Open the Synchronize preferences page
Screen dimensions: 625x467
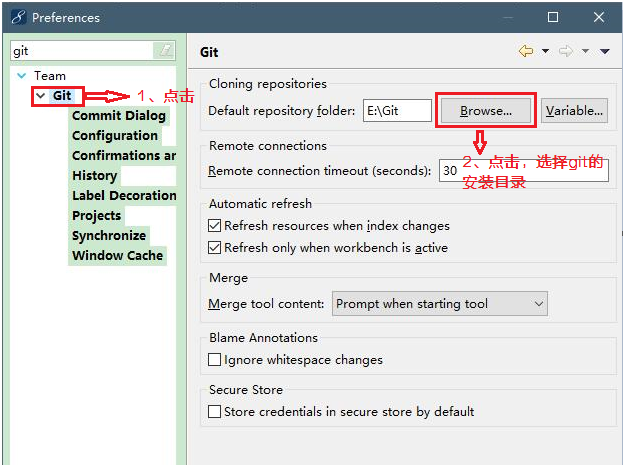pyautogui.click(x=109, y=235)
